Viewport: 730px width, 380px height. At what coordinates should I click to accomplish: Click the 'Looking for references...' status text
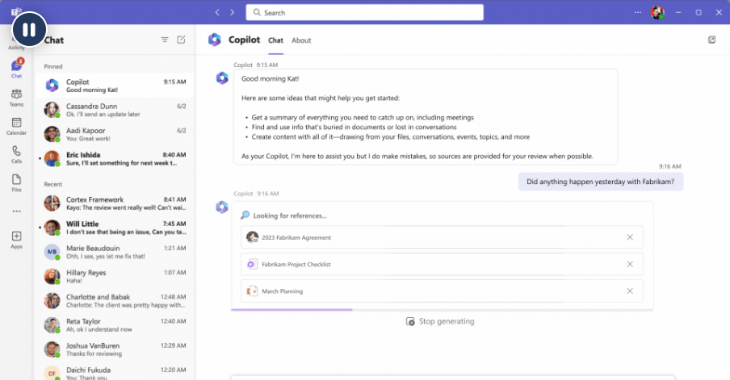click(290, 216)
